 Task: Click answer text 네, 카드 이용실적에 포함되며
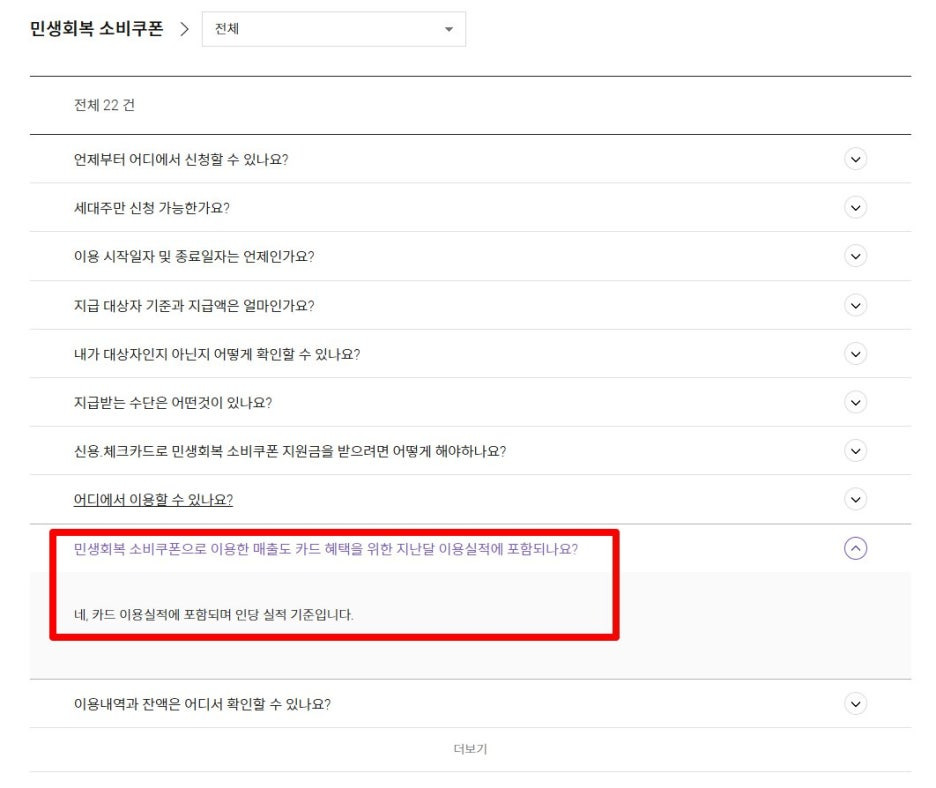pyautogui.click(x=214, y=614)
